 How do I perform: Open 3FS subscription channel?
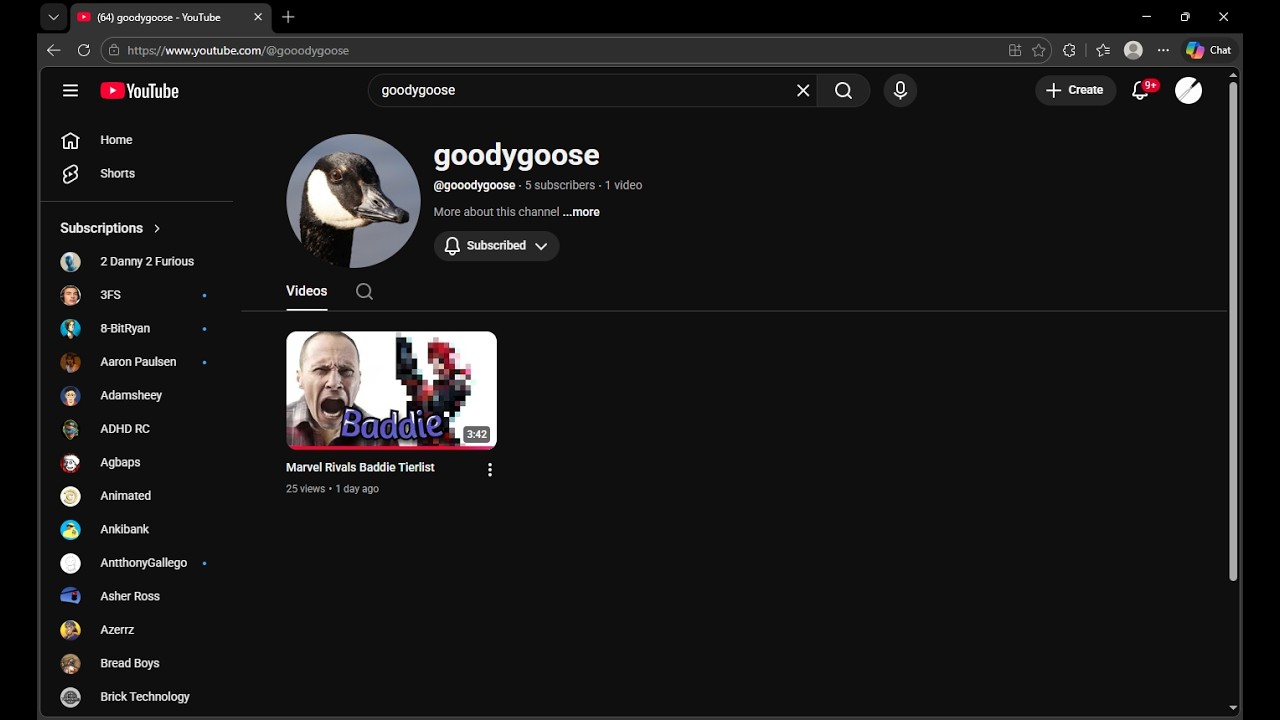pos(136,295)
